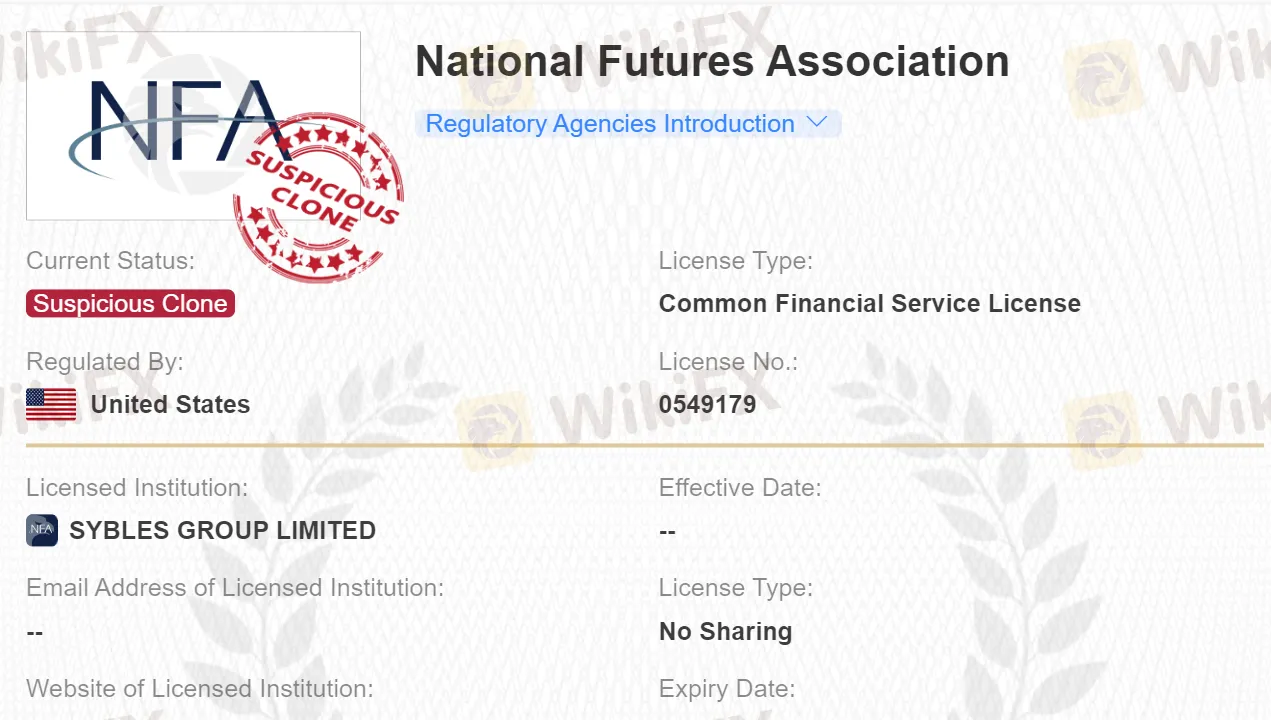
Task: Click license number 0549179
Action: (707, 404)
